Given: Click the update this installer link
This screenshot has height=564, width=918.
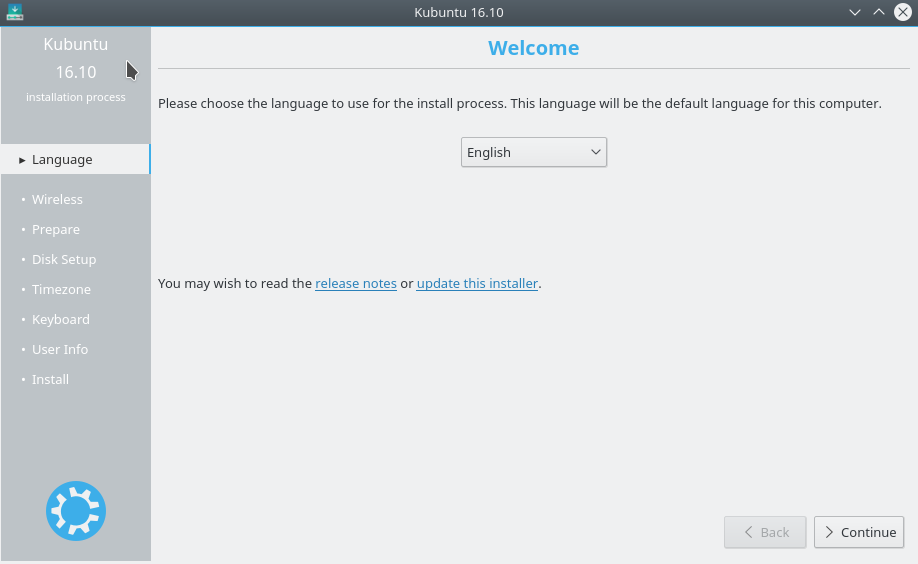Looking at the screenshot, I should [x=477, y=283].
